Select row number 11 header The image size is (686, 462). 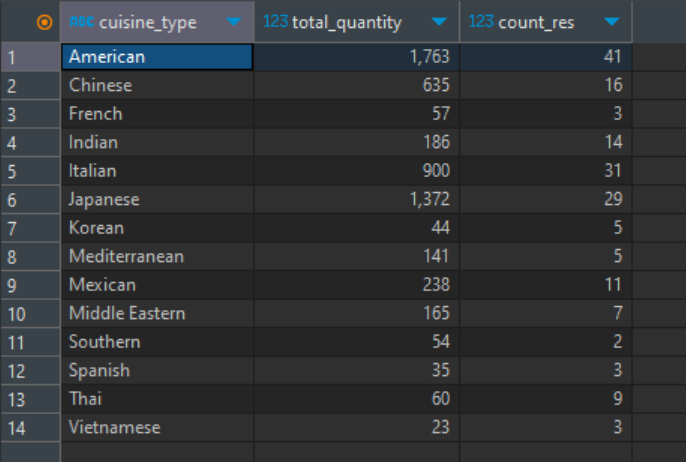click(30, 342)
